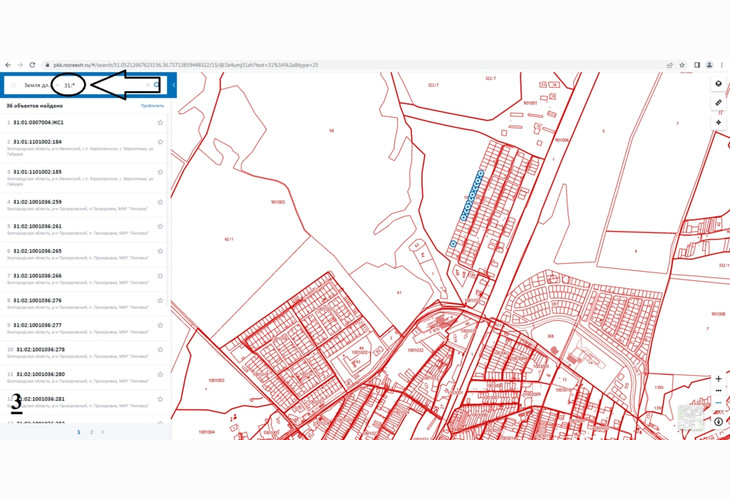Open the browser side panel
The height and width of the screenshot is (500, 730).
(697, 65)
